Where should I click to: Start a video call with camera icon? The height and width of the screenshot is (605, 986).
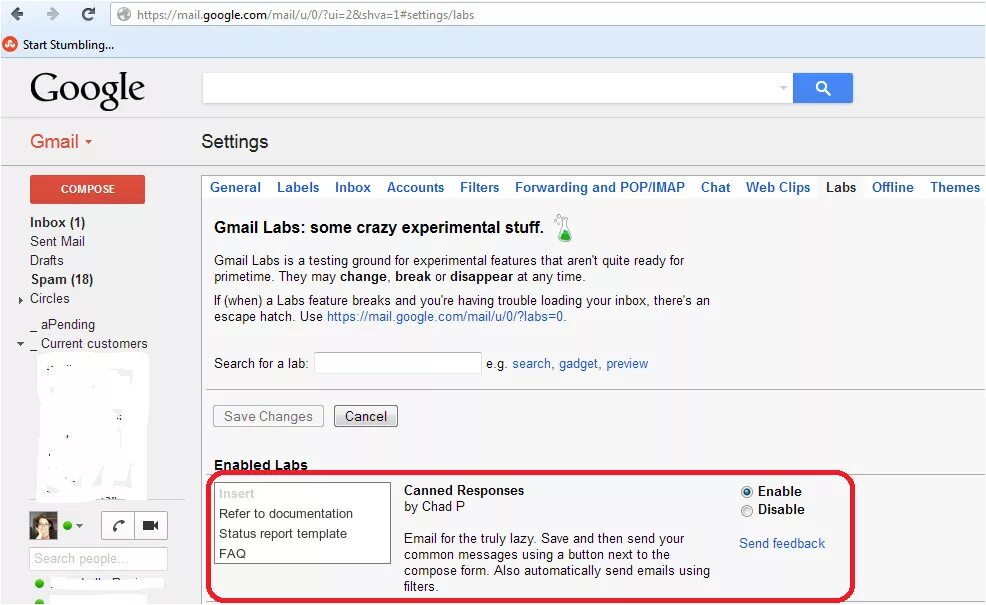151,525
